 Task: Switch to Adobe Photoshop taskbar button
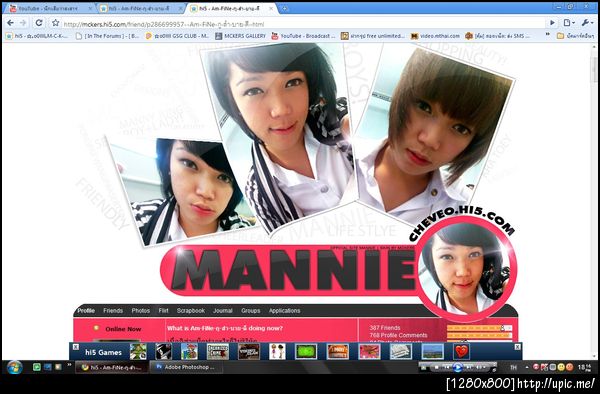186,367
